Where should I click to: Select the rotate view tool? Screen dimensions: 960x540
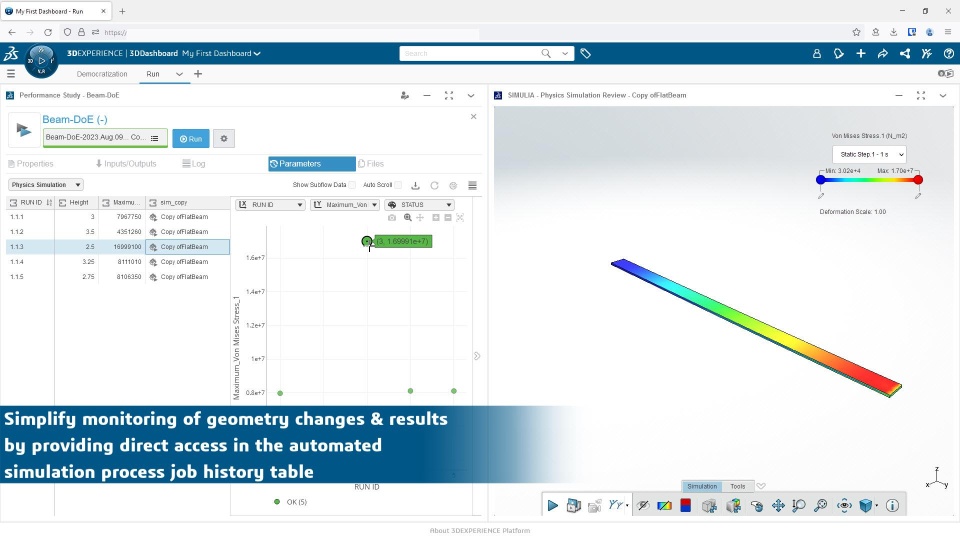pos(757,506)
